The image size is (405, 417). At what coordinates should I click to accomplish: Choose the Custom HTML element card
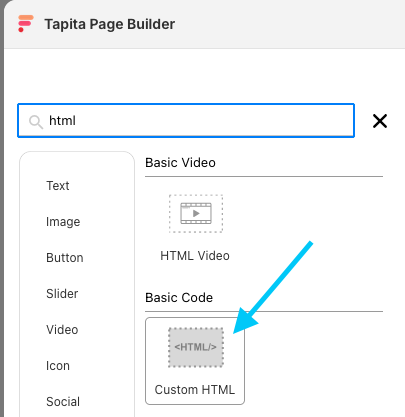195,361
